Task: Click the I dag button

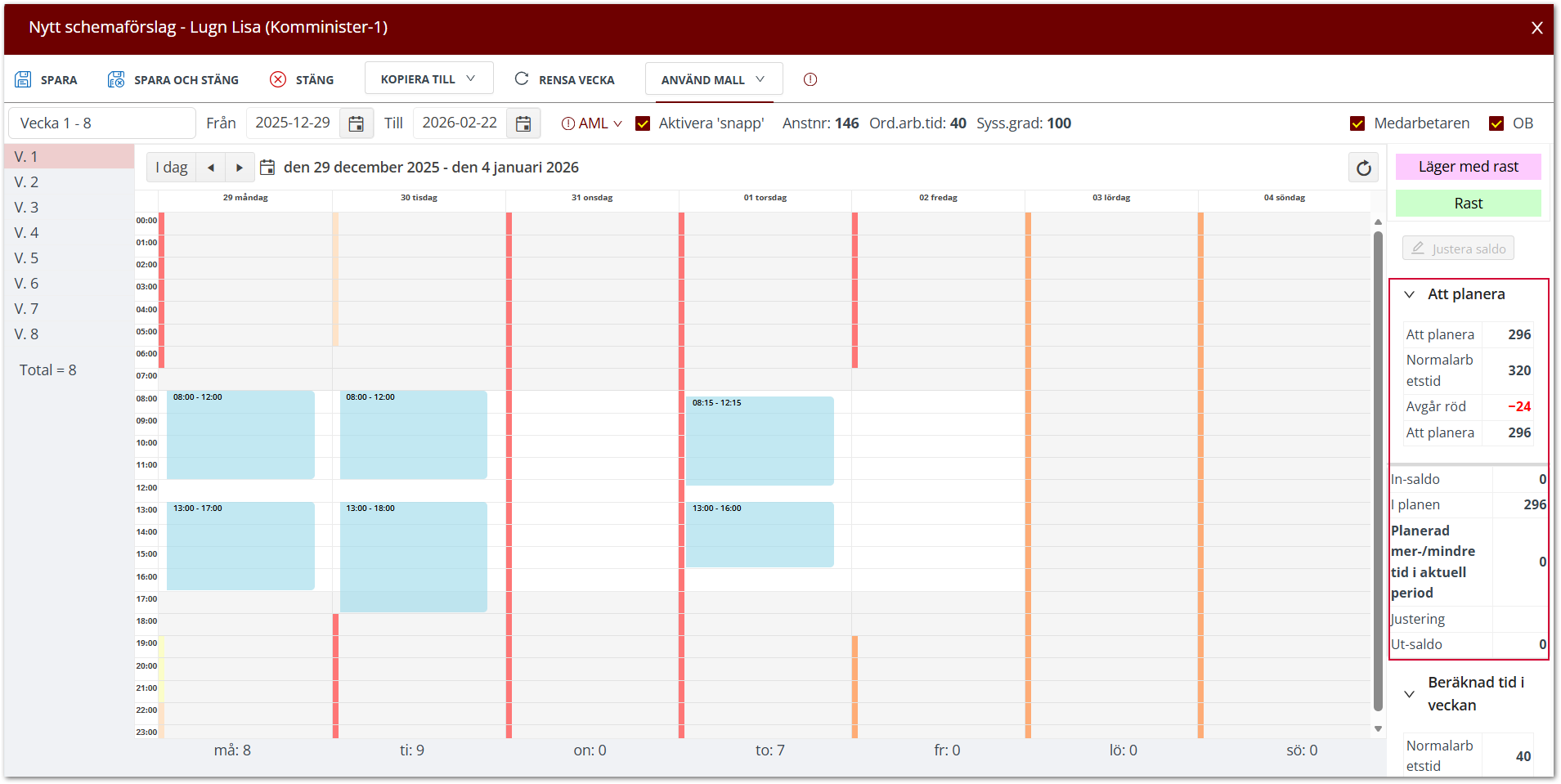Action: click(x=172, y=168)
